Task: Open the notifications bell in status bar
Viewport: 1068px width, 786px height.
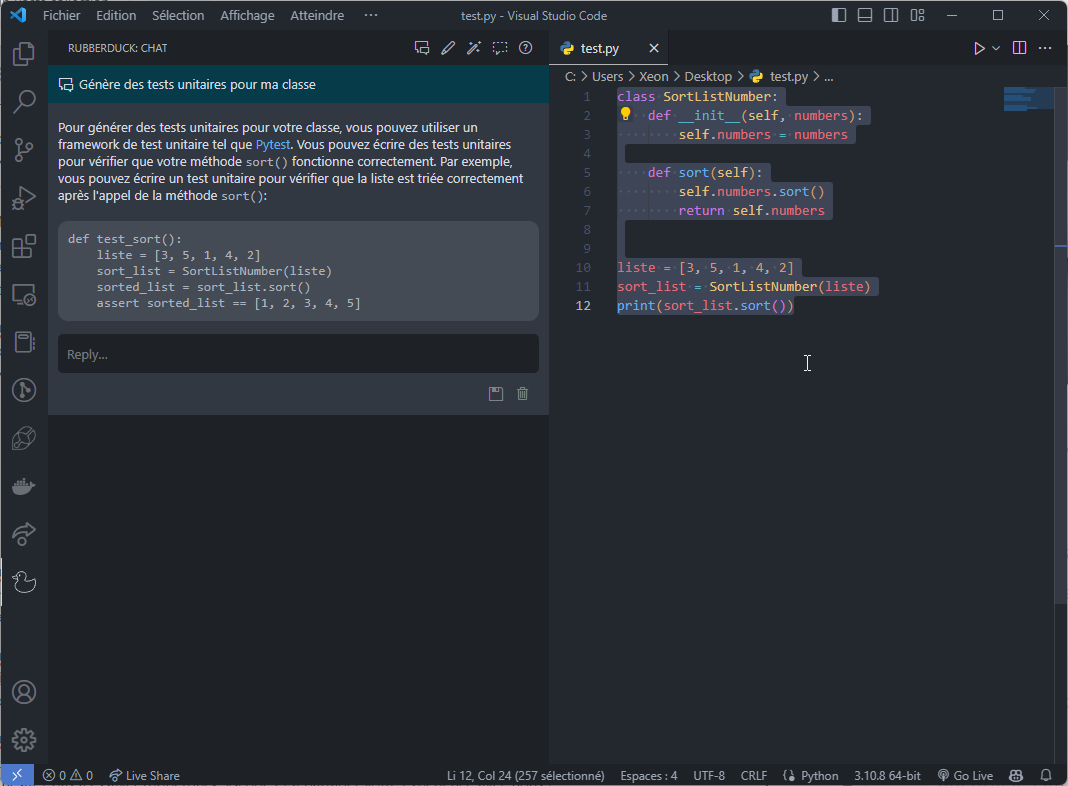Action: click(1046, 775)
